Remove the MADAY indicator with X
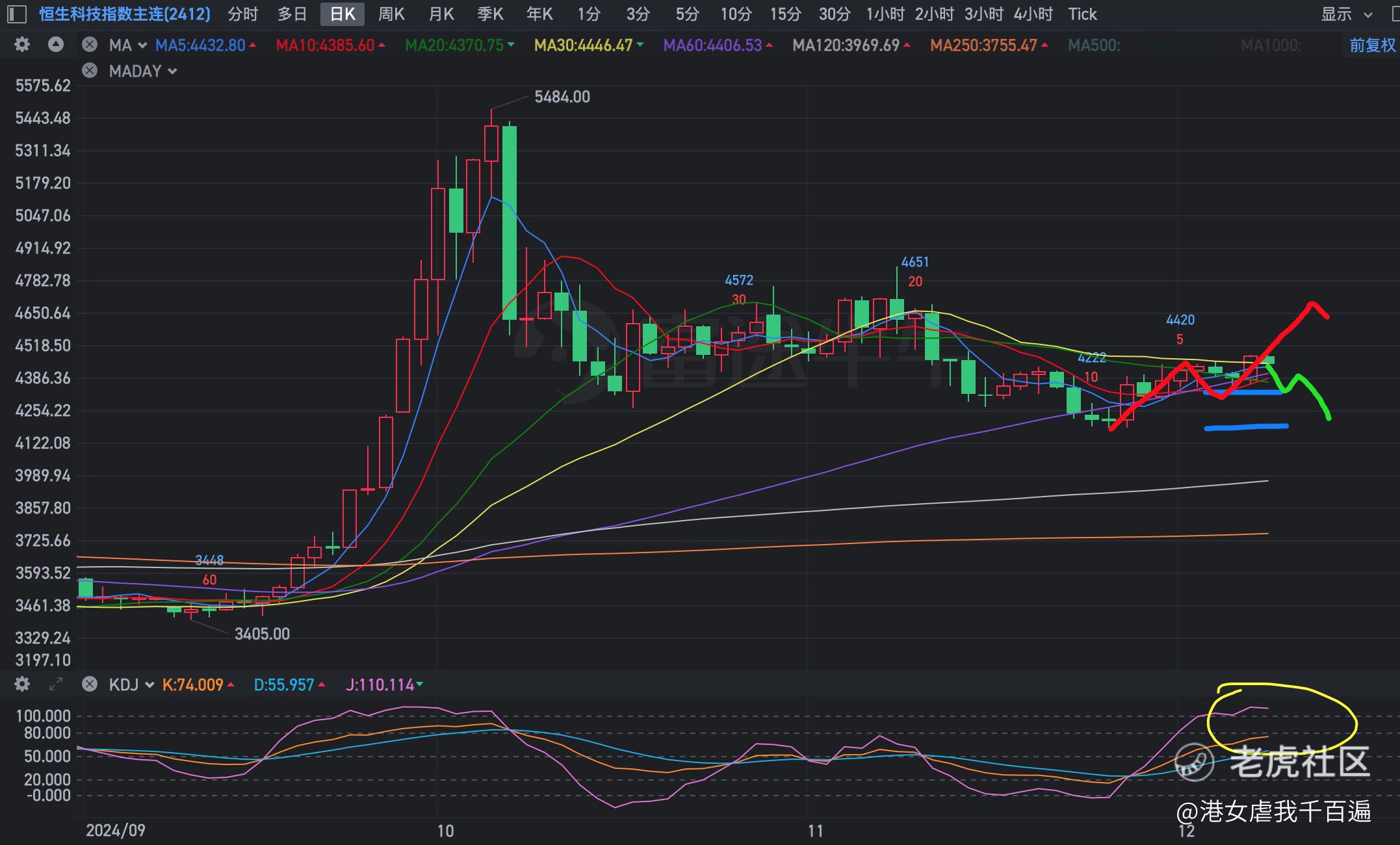This screenshot has height=845, width=1400. [90, 71]
